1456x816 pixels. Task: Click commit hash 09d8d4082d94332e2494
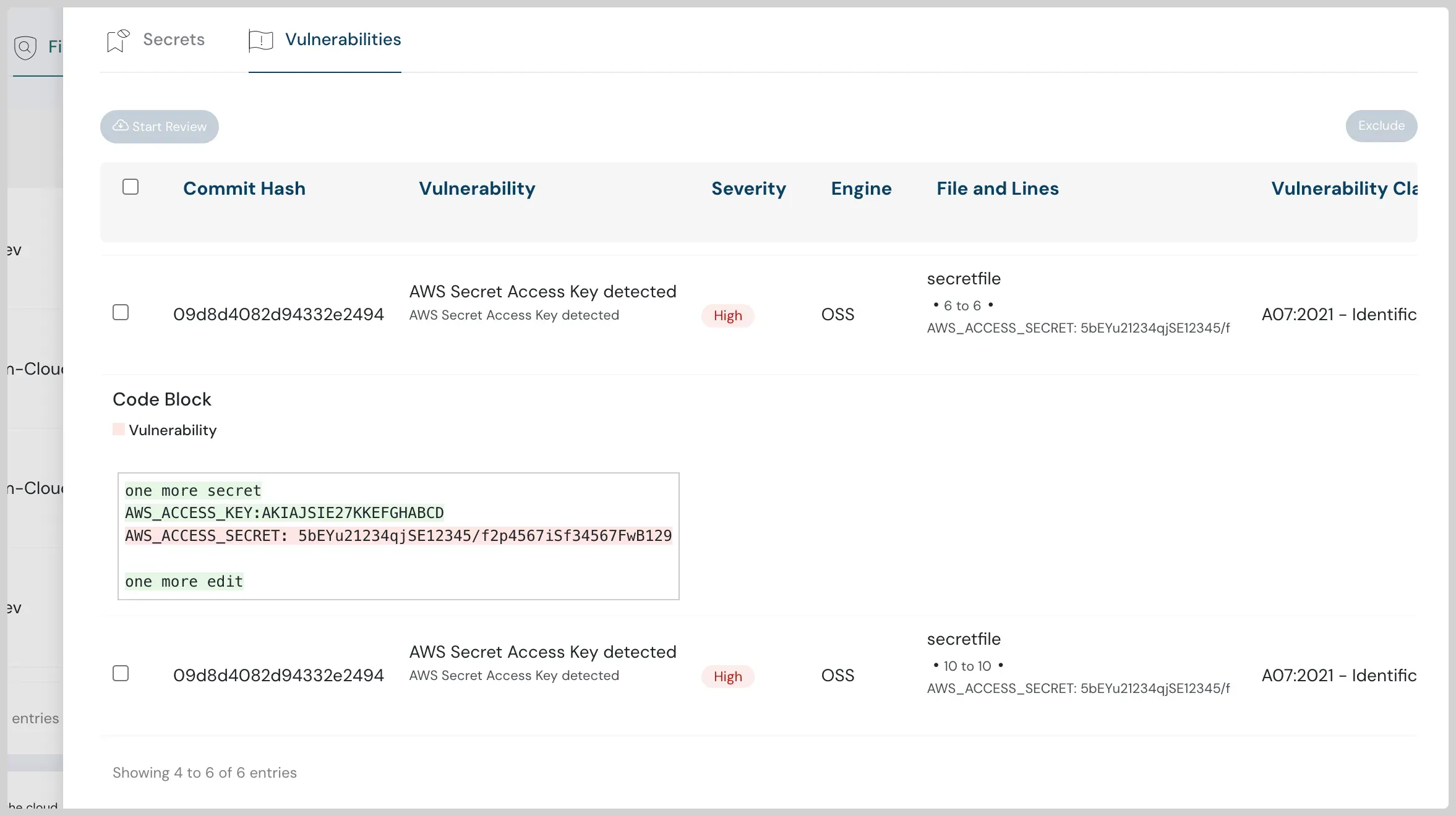click(278, 313)
